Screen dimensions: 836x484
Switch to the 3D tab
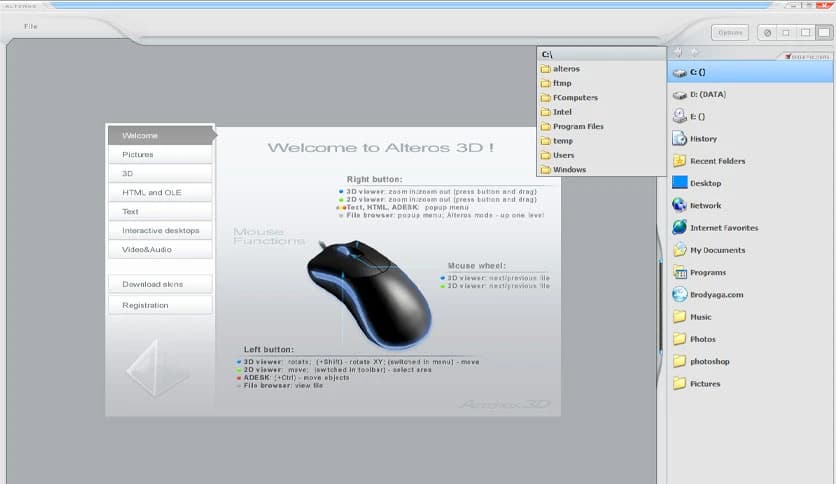coord(160,173)
